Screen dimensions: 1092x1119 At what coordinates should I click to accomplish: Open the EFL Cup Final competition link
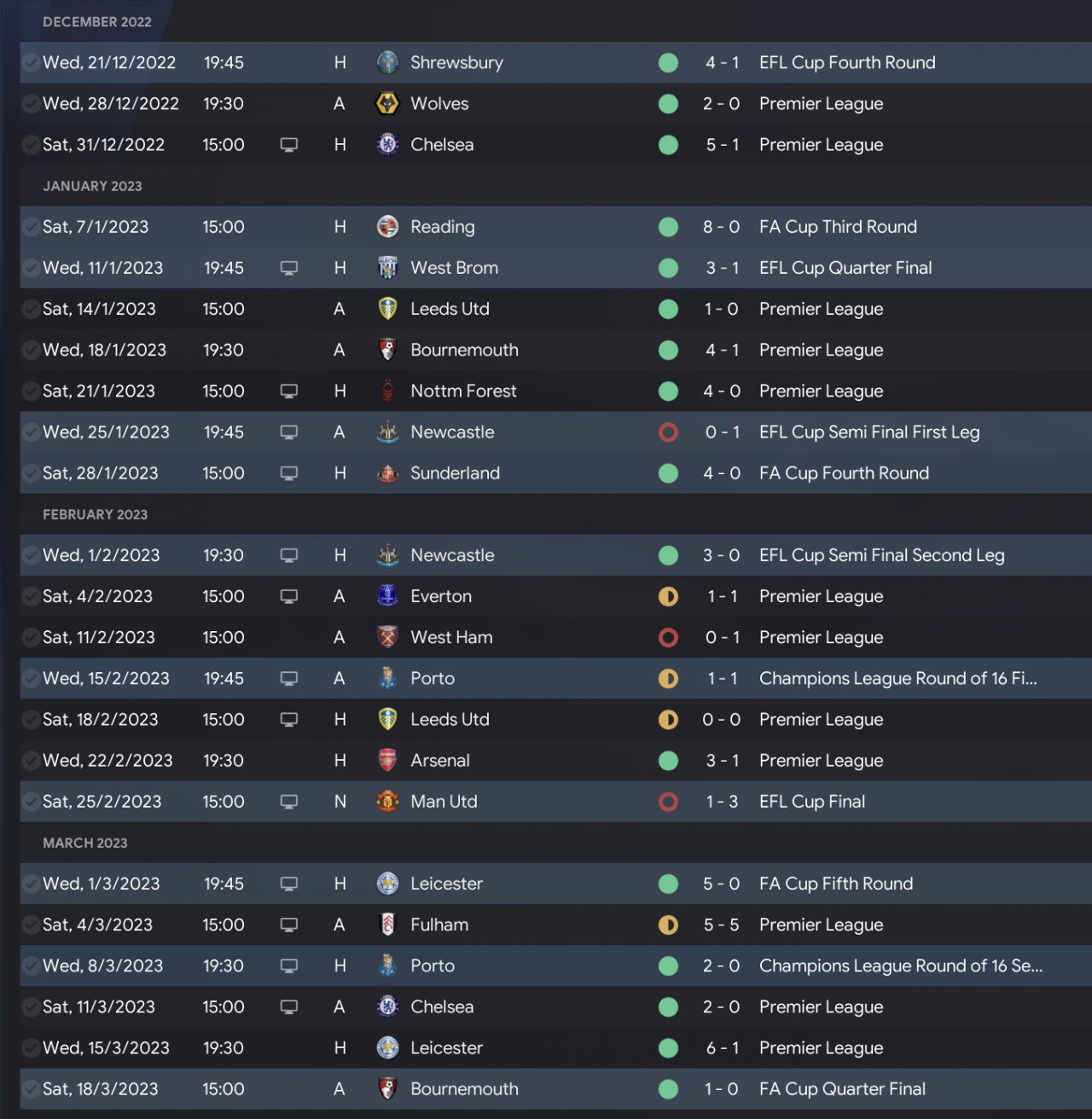(x=812, y=802)
